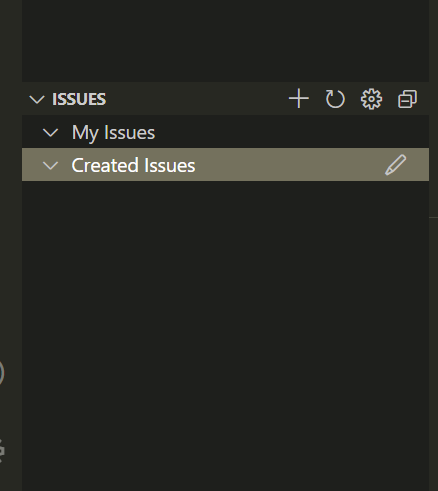Collapse the Created Issues chevron
Image resolution: width=438 pixels, height=491 pixels.
(x=51, y=165)
